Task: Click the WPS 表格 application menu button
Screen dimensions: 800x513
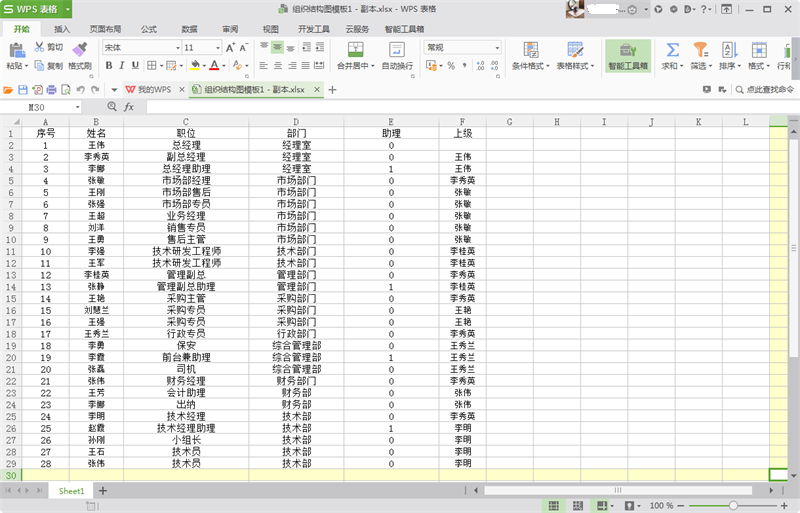Action: coord(36,9)
